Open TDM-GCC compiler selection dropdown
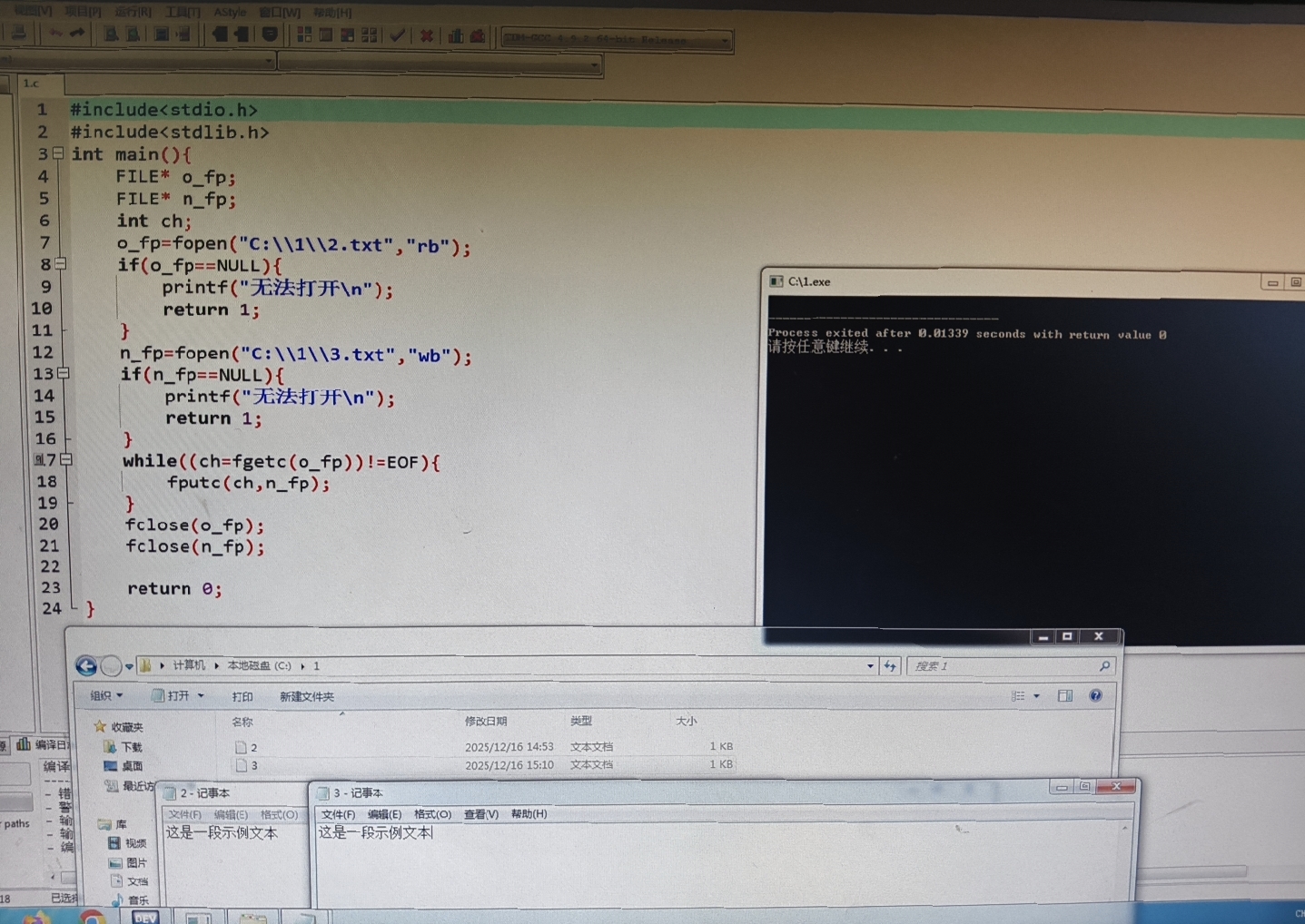The height and width of the screenshot is (924, 1305). 724,40
